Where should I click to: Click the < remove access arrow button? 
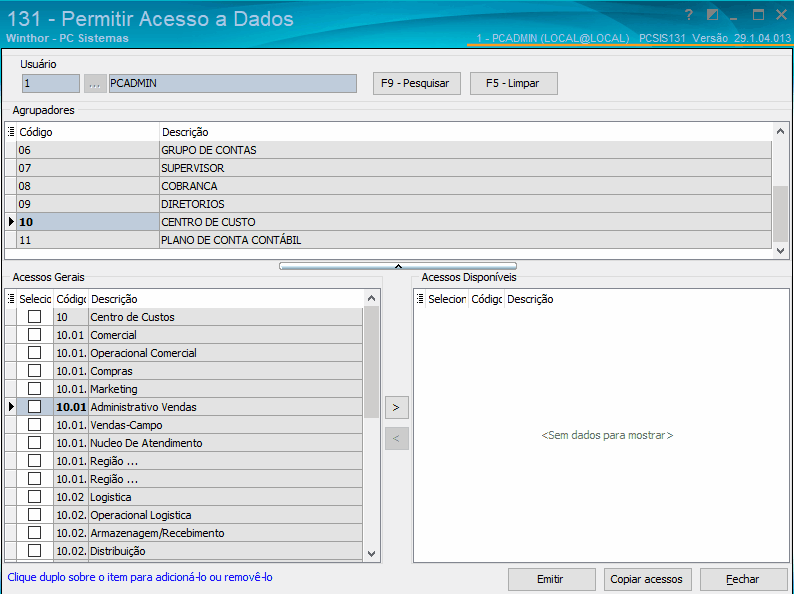coord(396,439)
